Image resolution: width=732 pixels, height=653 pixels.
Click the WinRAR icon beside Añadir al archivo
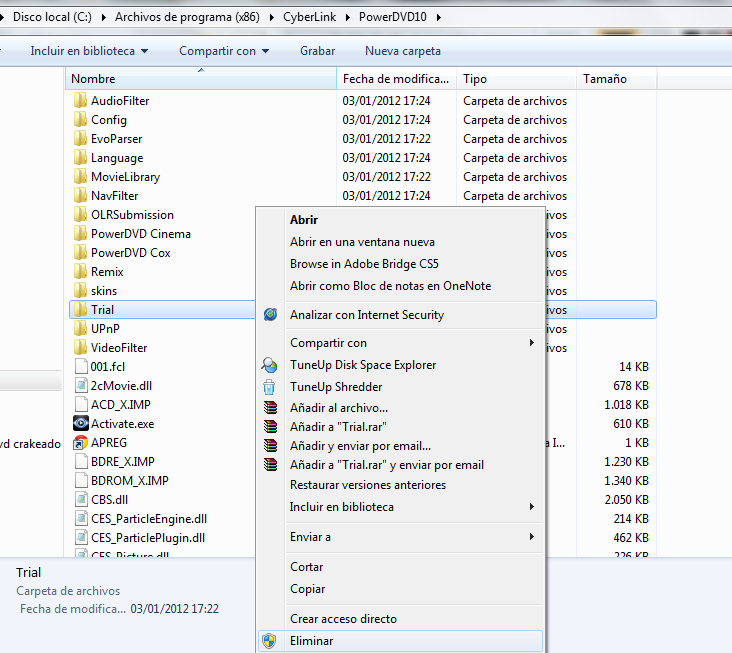270,407
